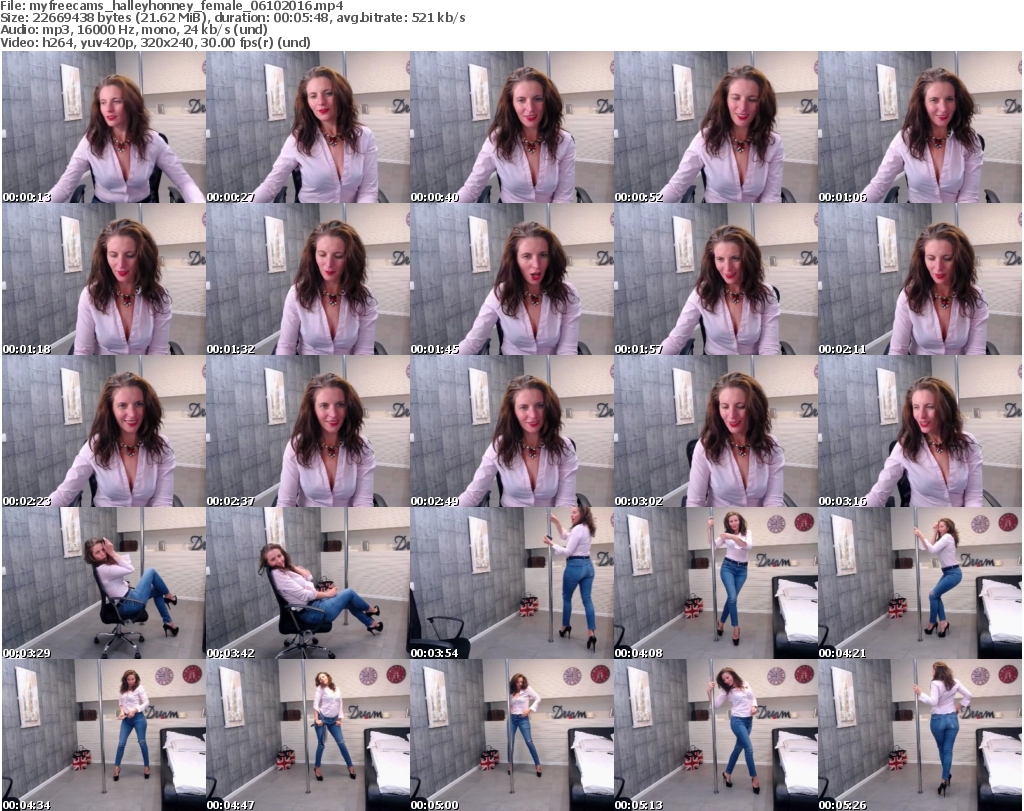The image size is (1024, 811).
Task: Select the thumbnail frame stamped 00:04:47
Action: point(308,735)
